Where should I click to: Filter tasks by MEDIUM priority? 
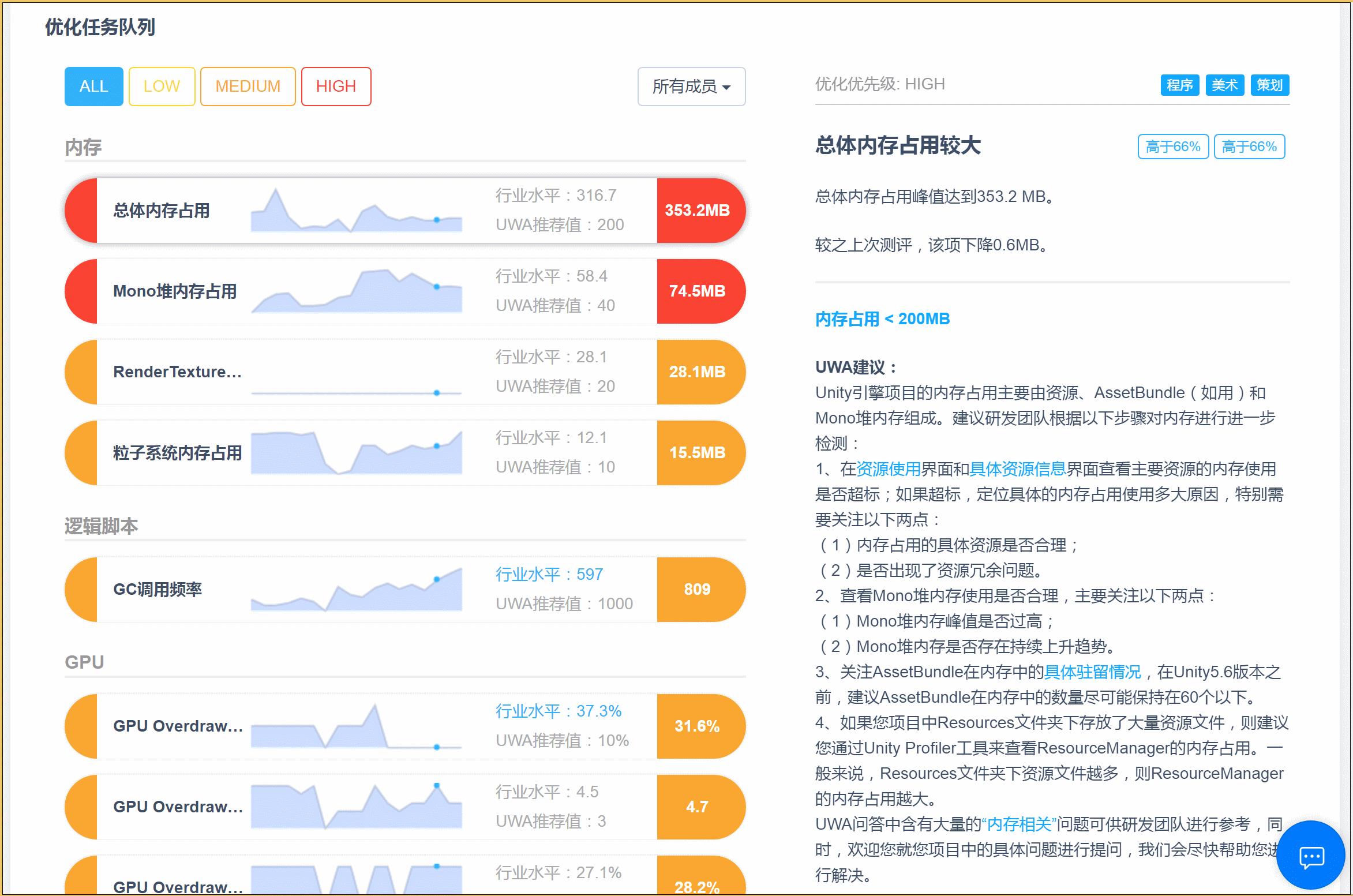pyautogui.click(x=248, y=87)
